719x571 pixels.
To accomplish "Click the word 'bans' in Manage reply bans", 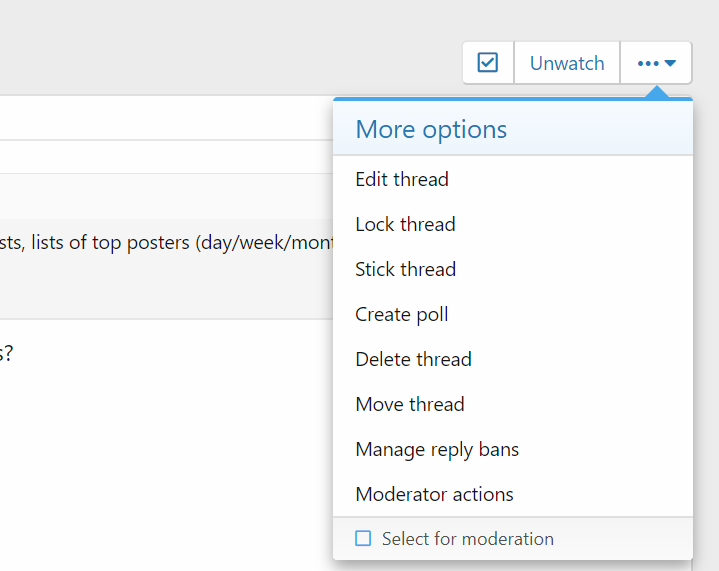I will [x=498, y=450].
